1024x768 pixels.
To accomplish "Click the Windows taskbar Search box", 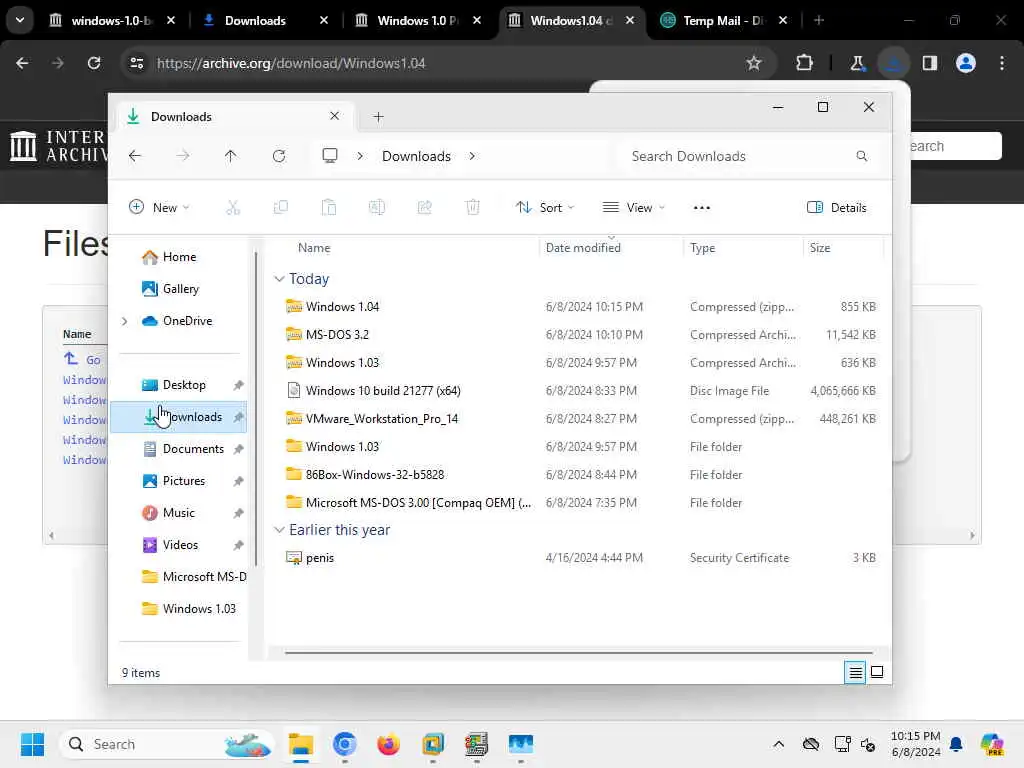I will pos(167,744).
